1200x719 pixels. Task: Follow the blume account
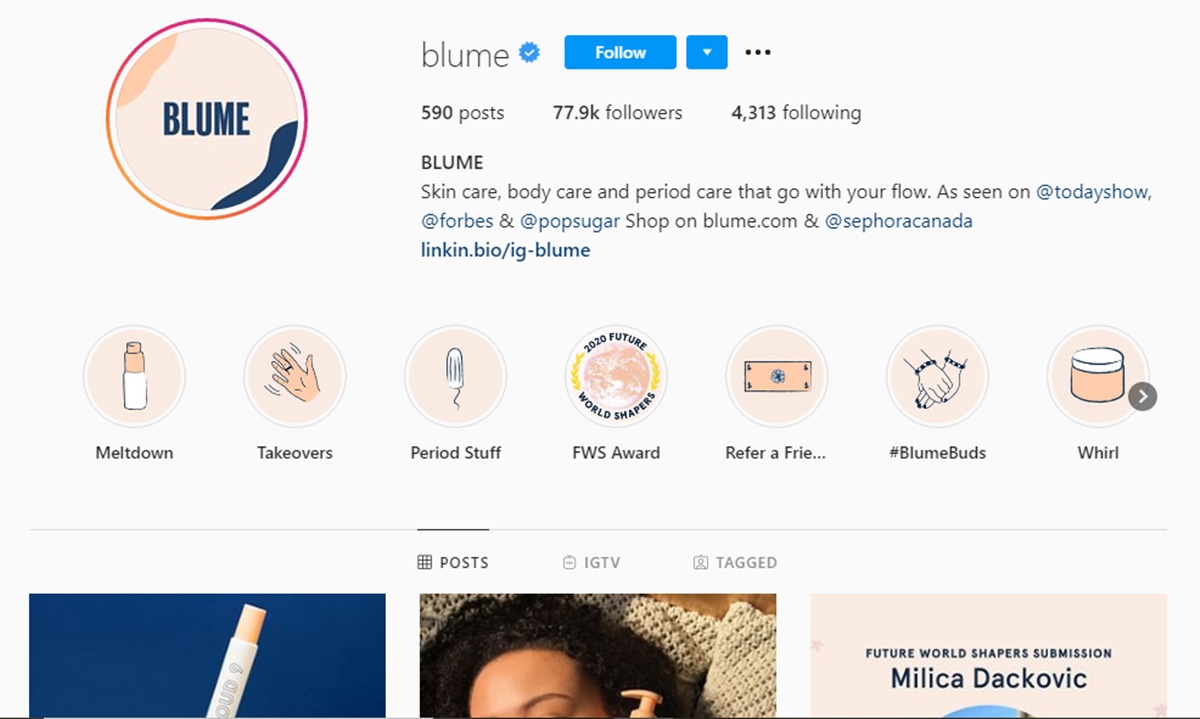620,52
